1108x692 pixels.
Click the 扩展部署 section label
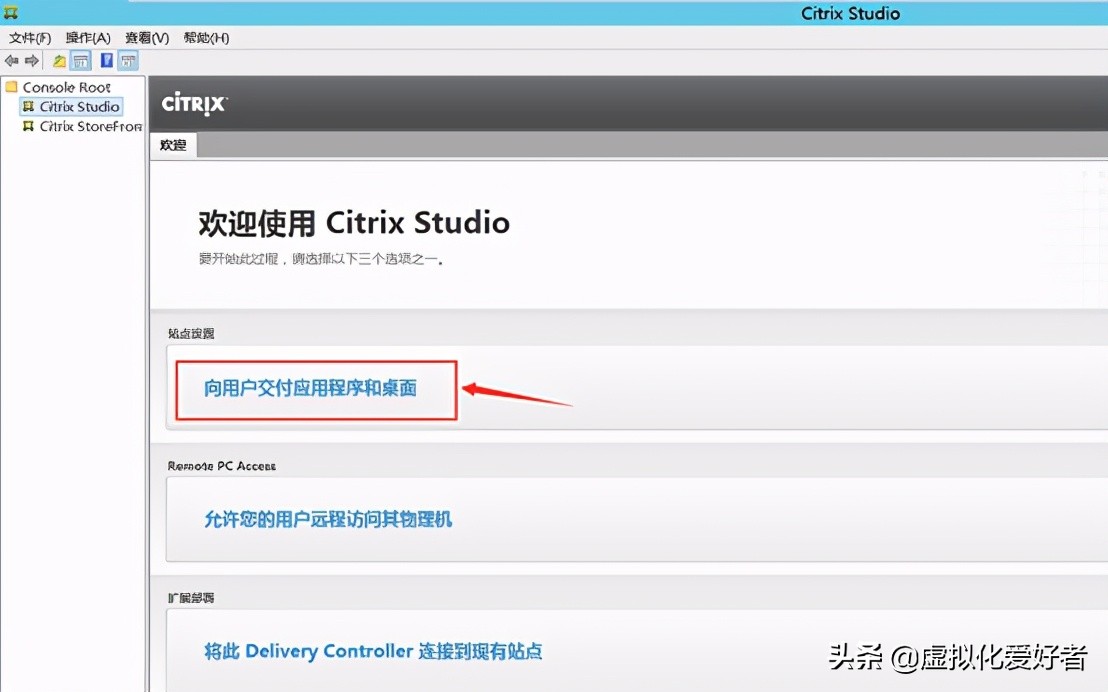tap(191, 598)
